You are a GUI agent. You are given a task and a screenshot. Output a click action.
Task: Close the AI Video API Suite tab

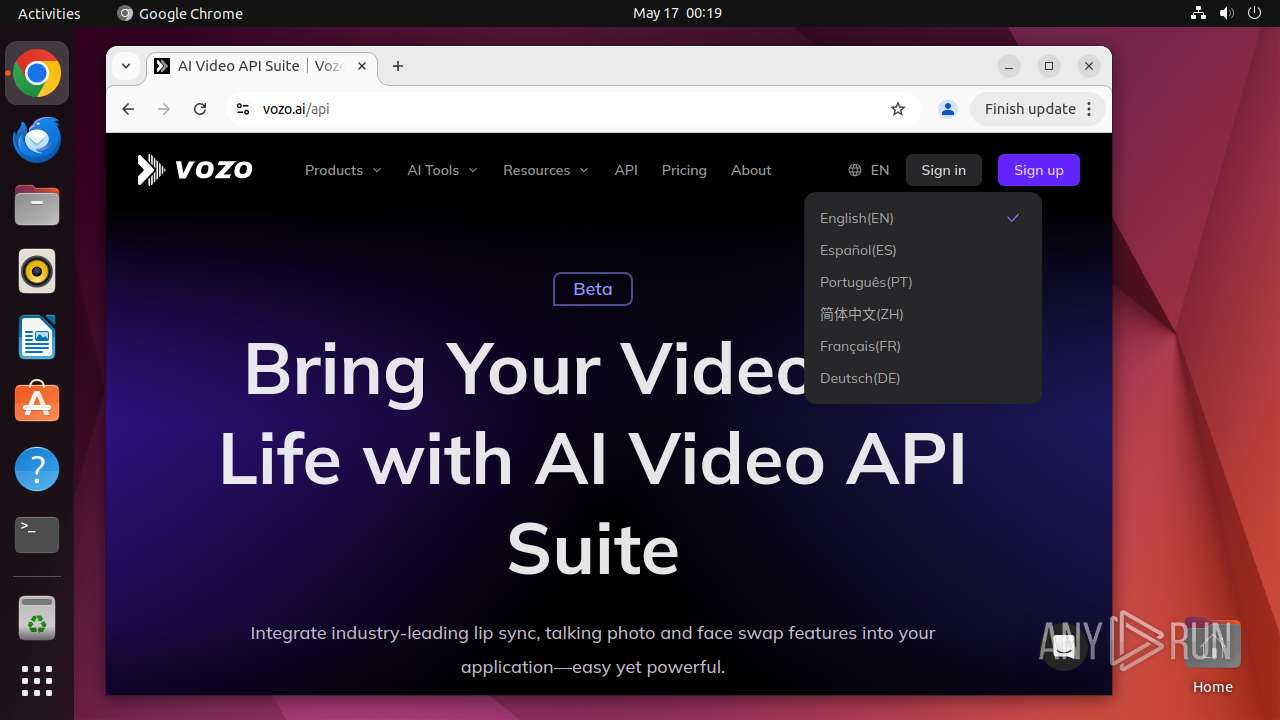[x=362, y=66]
